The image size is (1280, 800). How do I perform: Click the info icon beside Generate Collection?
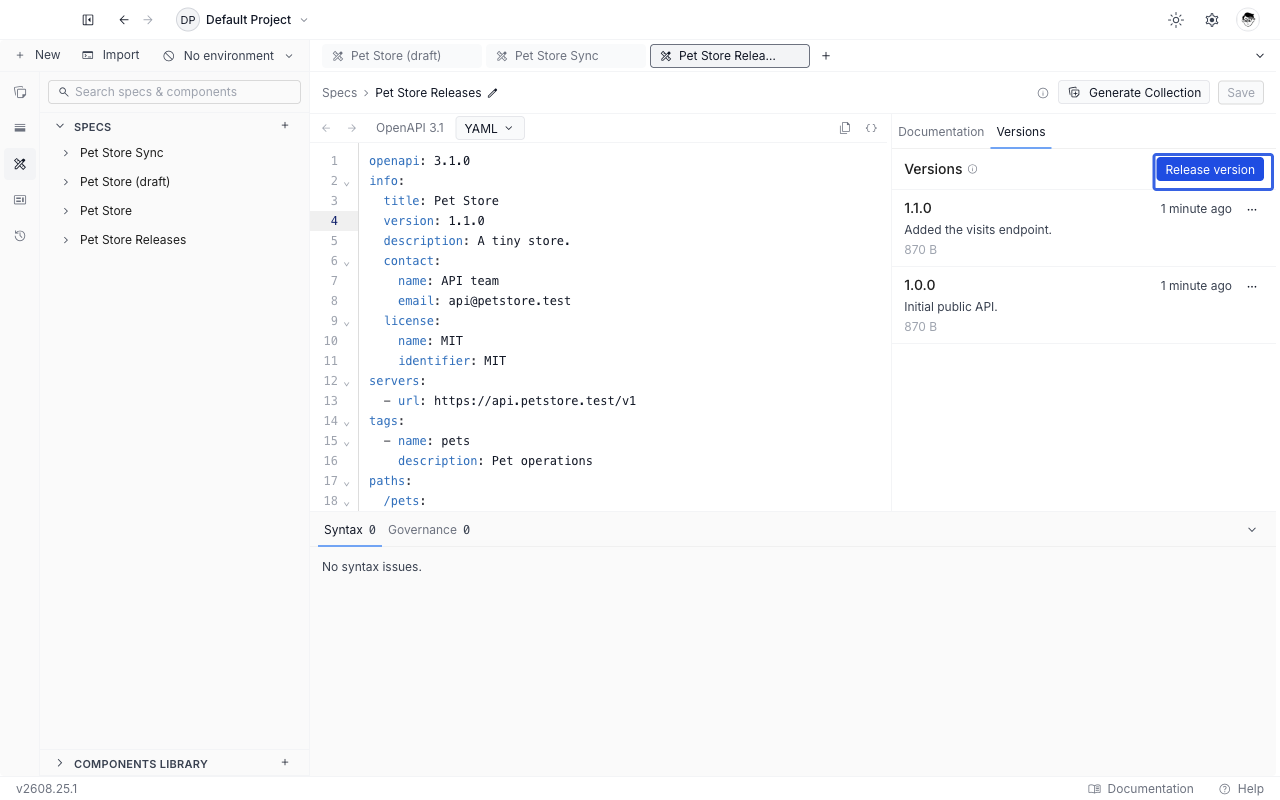1043,93
